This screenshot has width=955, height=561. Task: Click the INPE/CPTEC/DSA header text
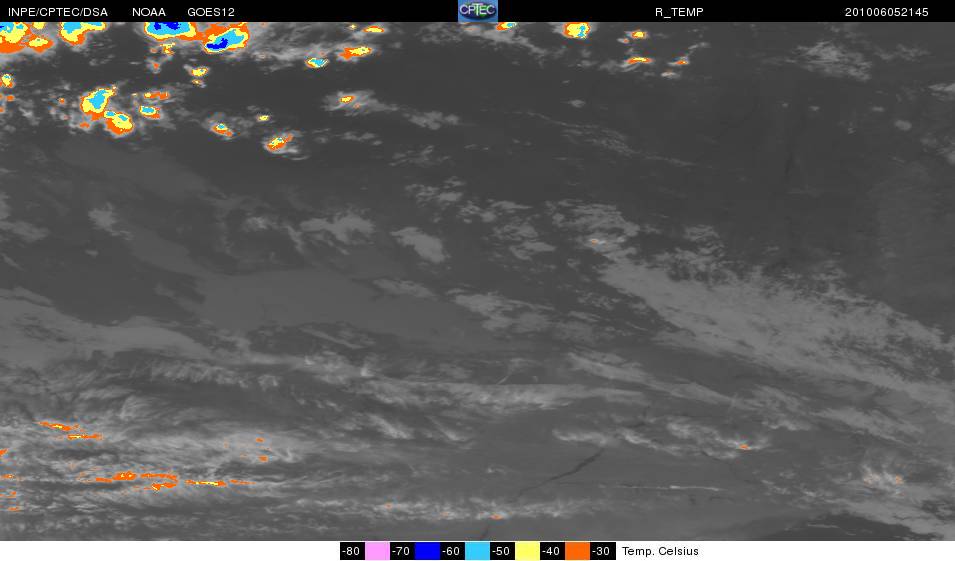(58, 12)
